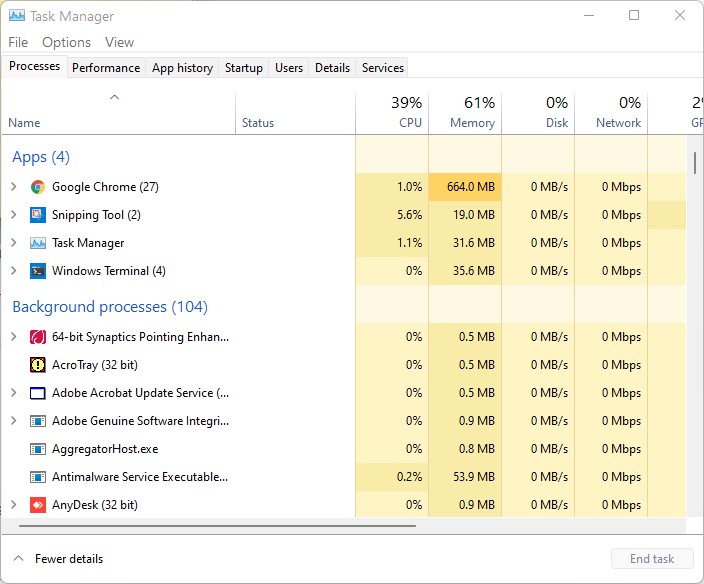Click the Task Manager title bar icon

coord(17,16)
